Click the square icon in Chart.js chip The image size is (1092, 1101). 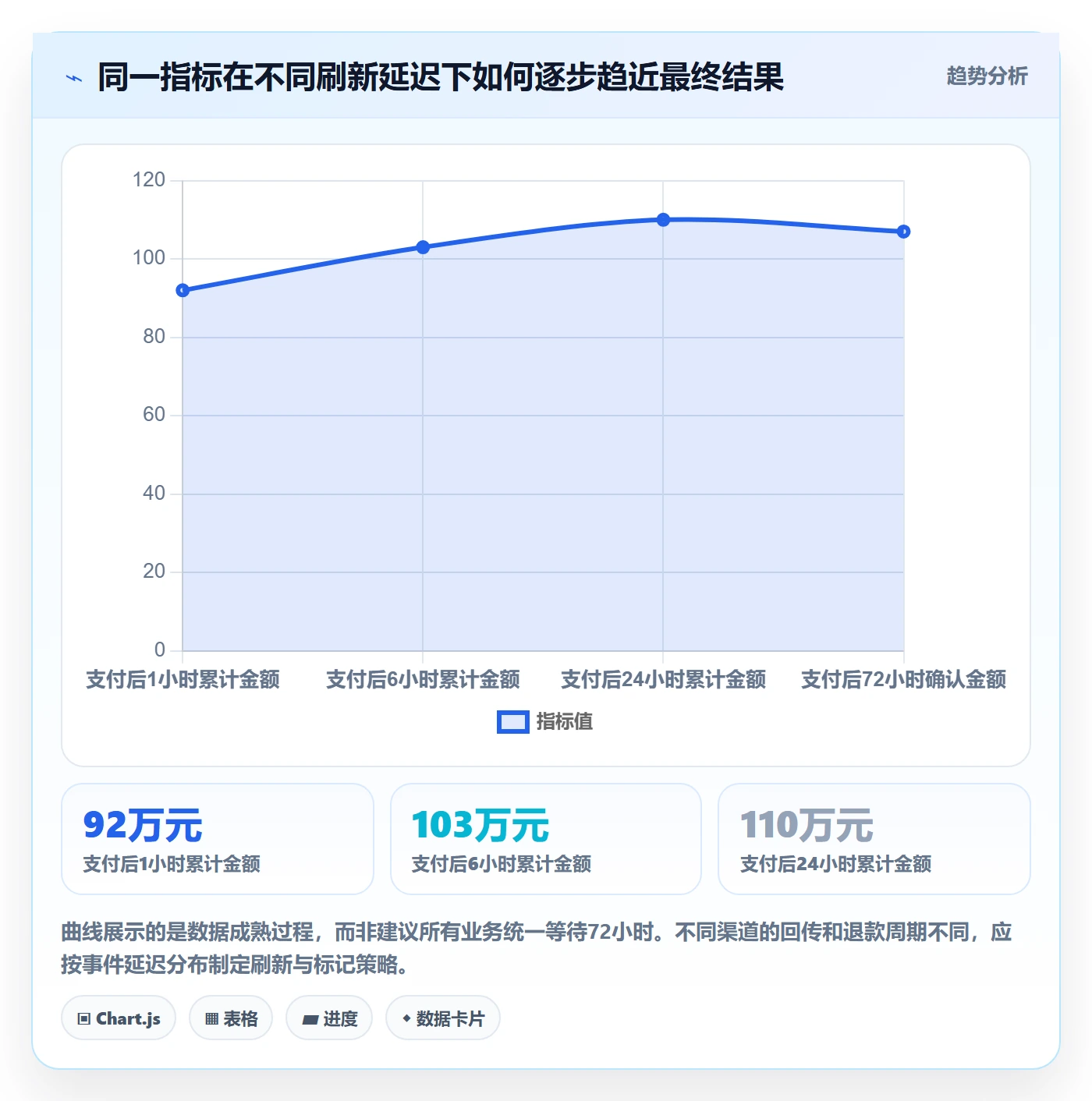pyautogui.click(x=84, y=1019)
